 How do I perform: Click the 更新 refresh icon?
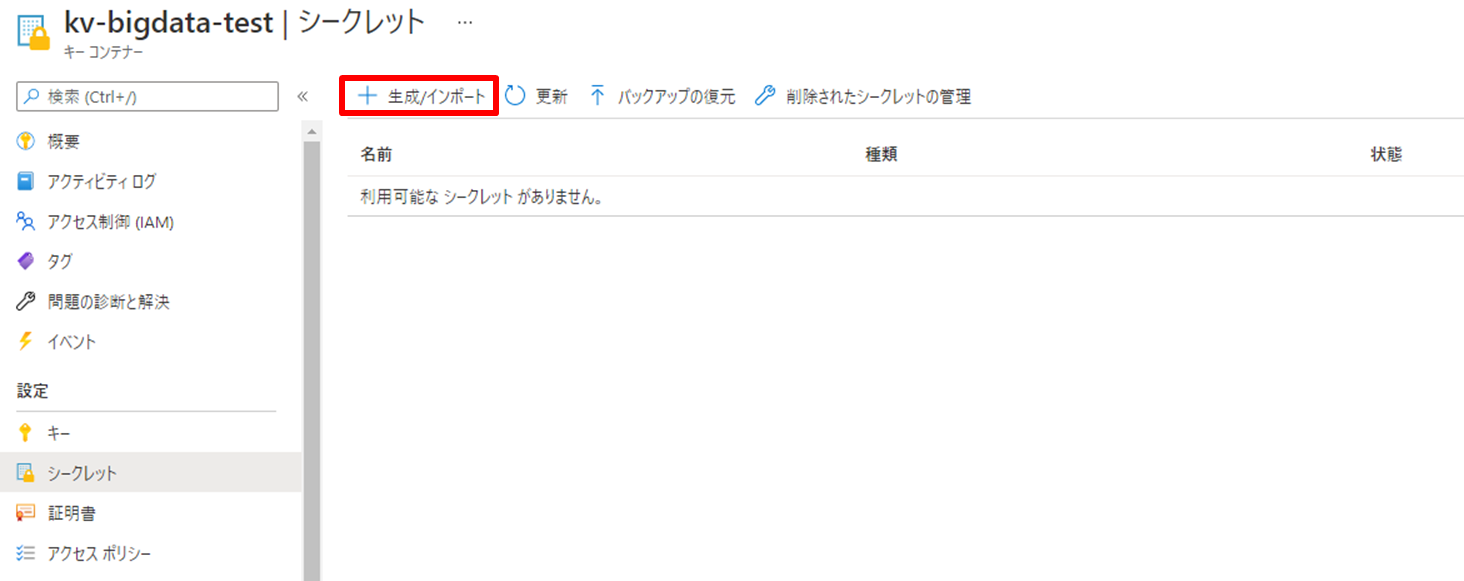tap(515, 96)
